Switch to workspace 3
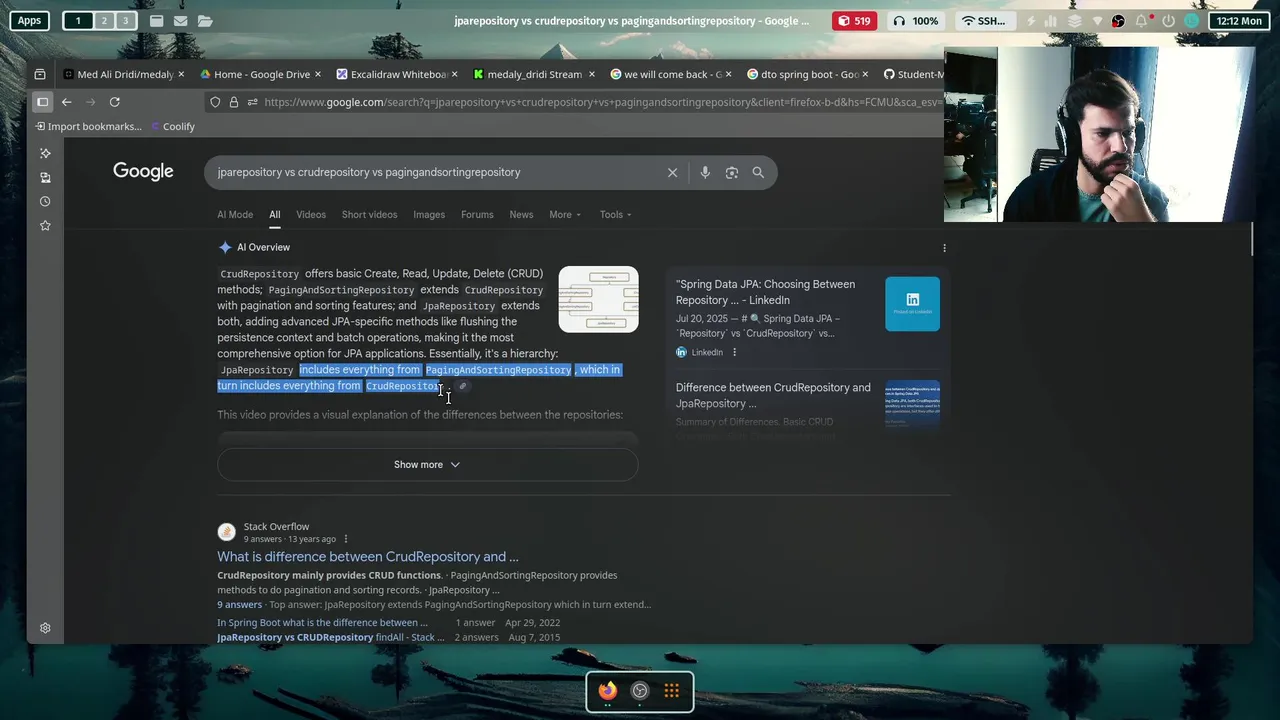The image size is (1280, 720). tap(125, 20)
